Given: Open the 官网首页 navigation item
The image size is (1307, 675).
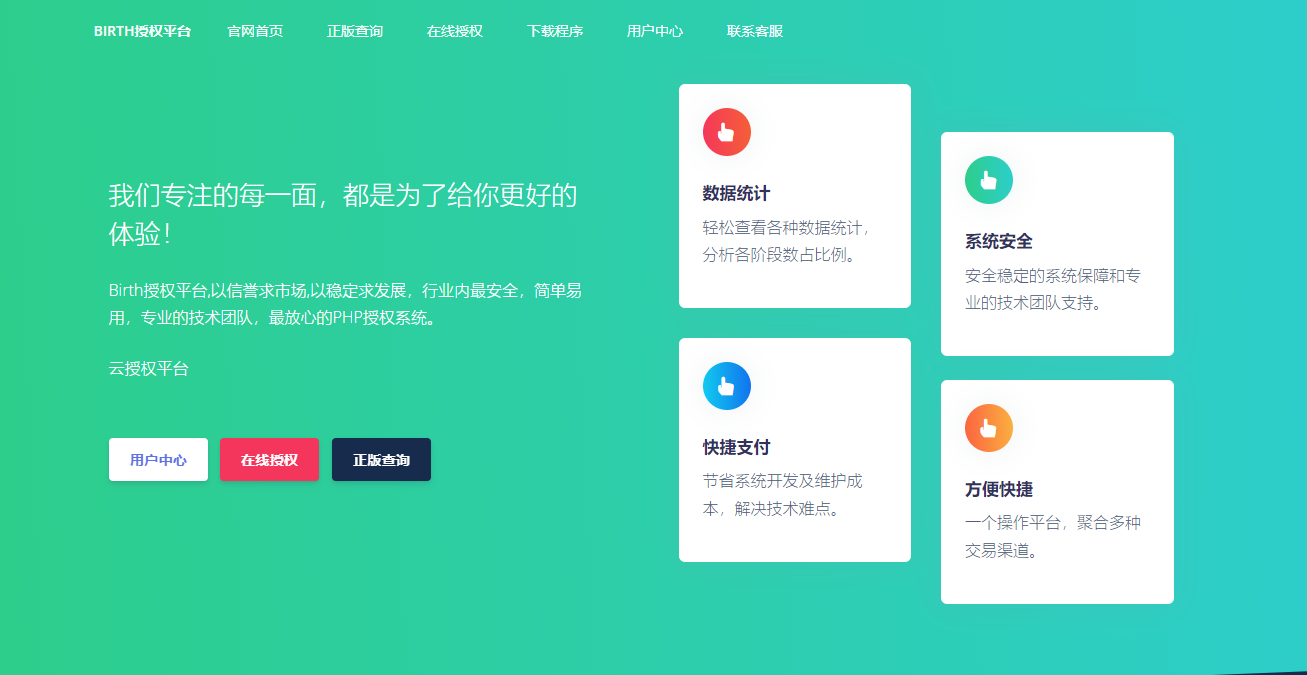Looking at the screenshot, I should pyautogui.click(x=255, y=31).
